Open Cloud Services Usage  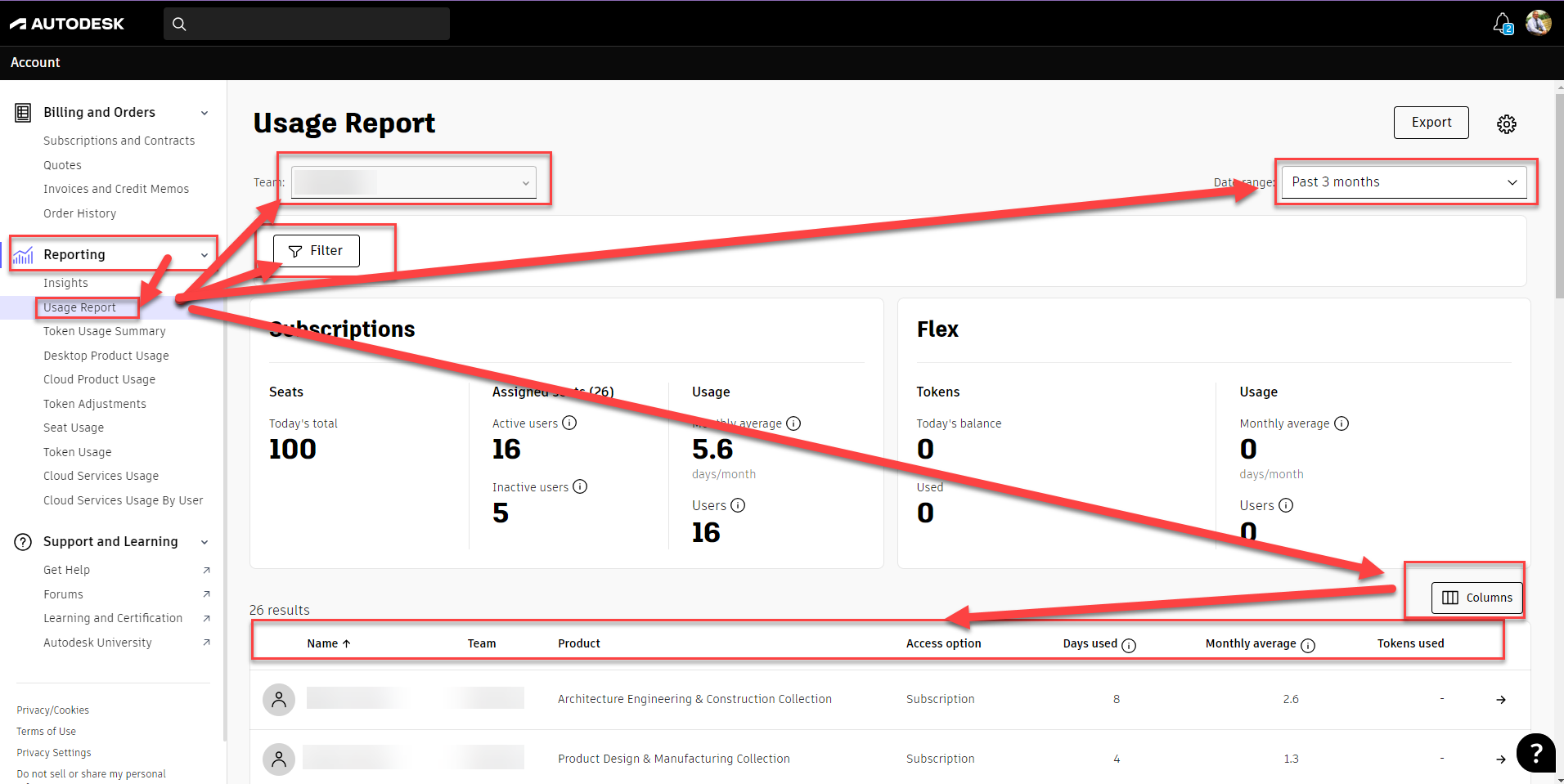[101, 476]
